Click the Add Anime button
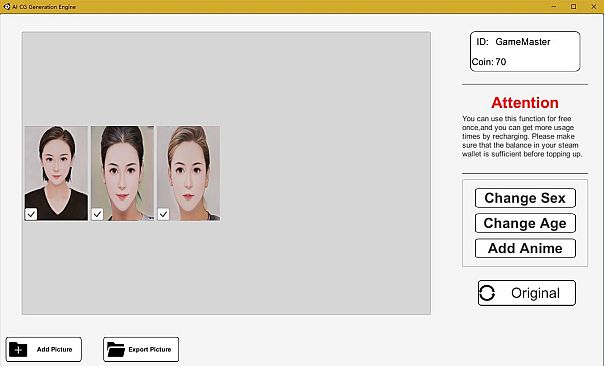This screenshot has height=366, width=604. 525,248
